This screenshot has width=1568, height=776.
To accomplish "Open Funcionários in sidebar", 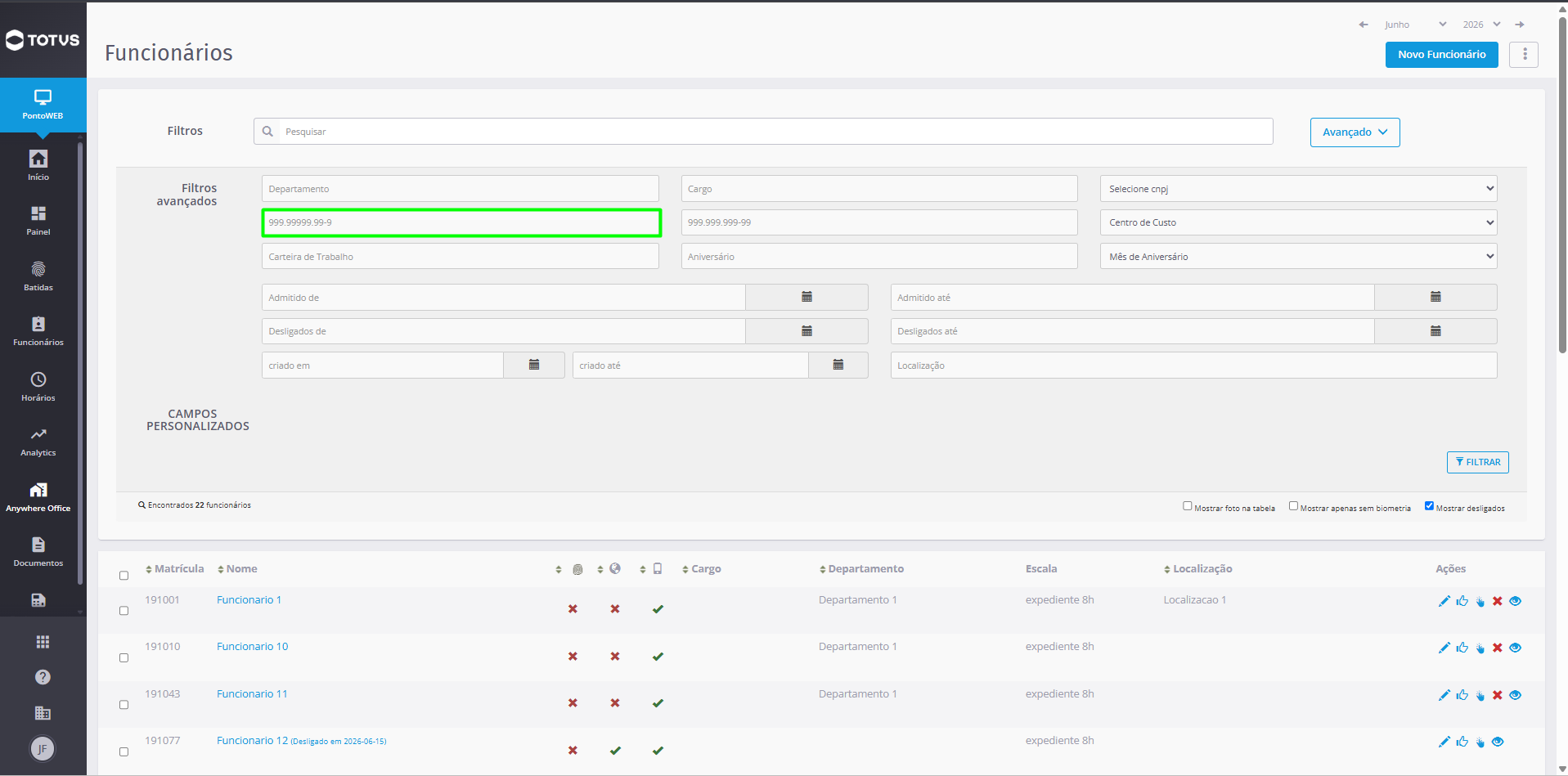I will 38,330.
